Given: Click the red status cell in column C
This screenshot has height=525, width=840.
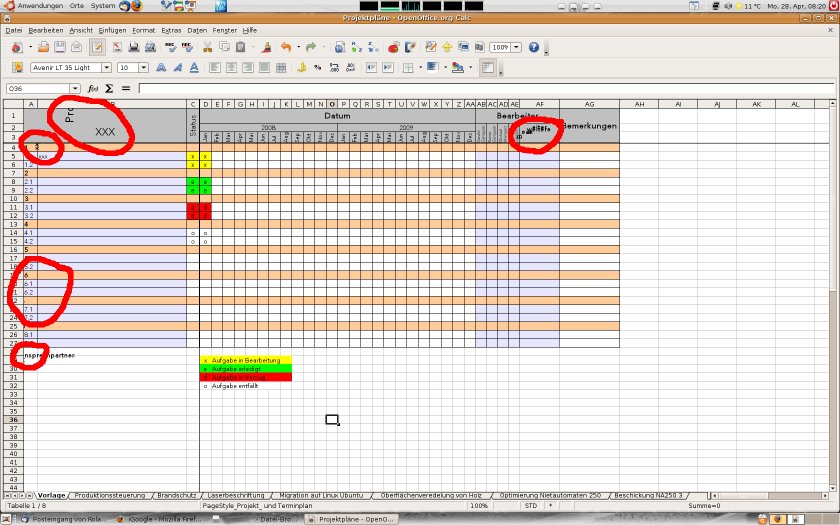Looking at the screenshot, I should coord(193,206).
